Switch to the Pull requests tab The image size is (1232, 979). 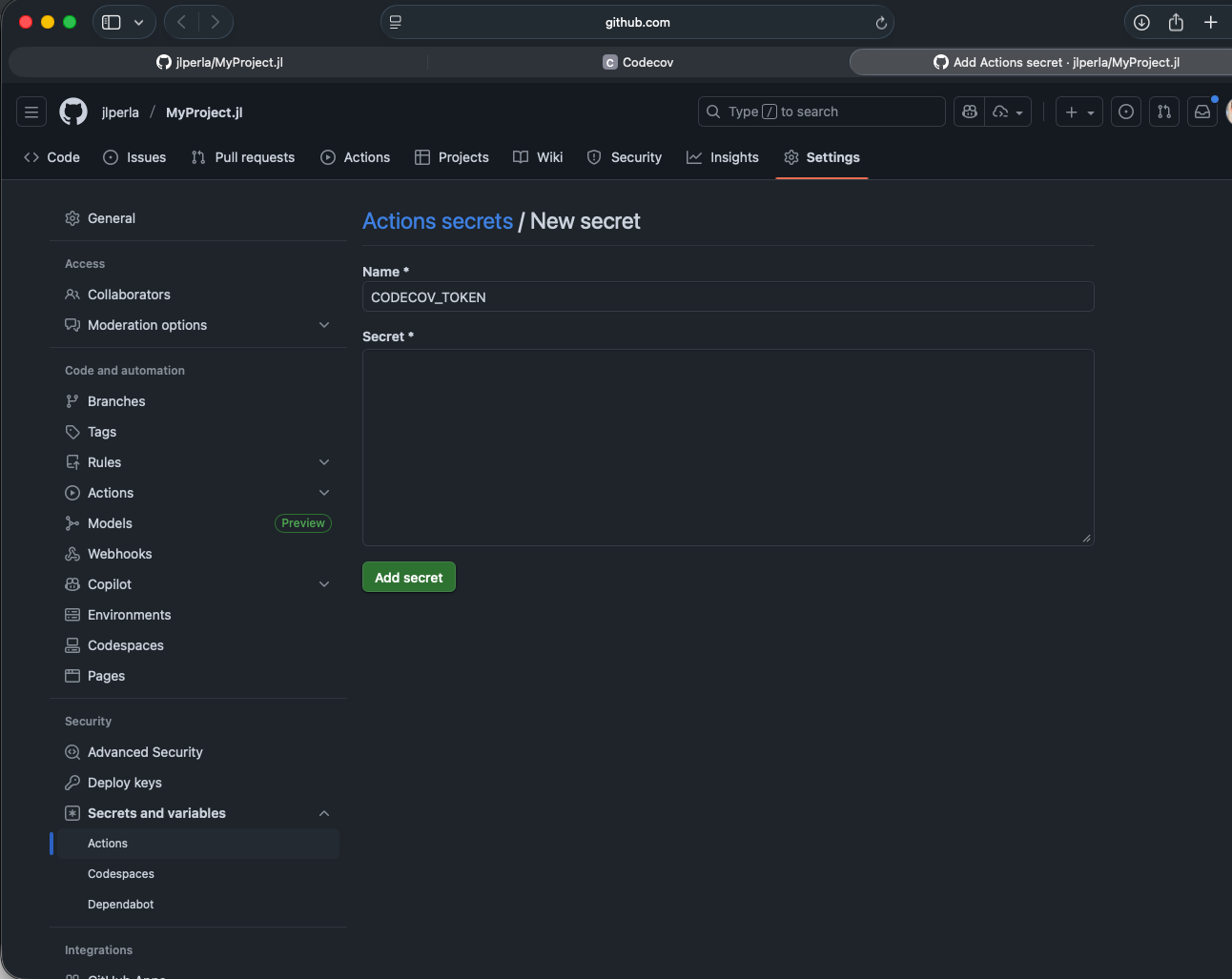[x=243, y=157]
